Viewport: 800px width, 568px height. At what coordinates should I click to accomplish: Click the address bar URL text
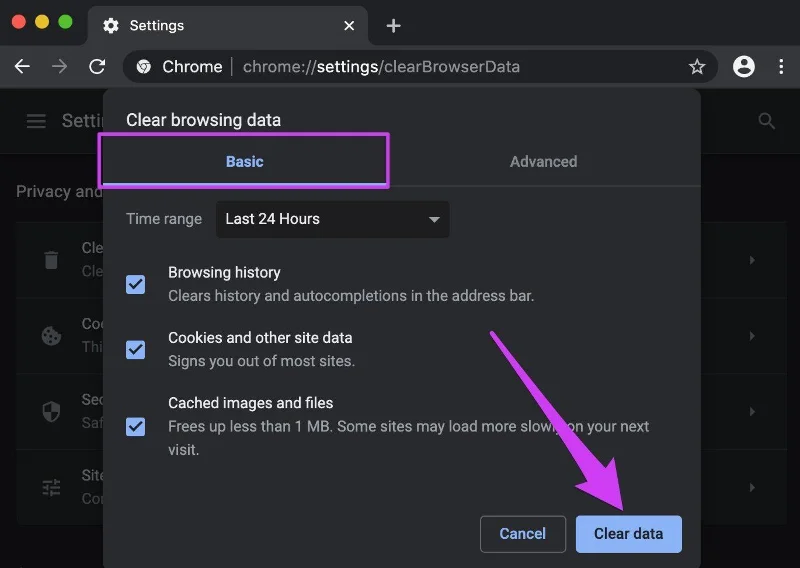[381, 66]
